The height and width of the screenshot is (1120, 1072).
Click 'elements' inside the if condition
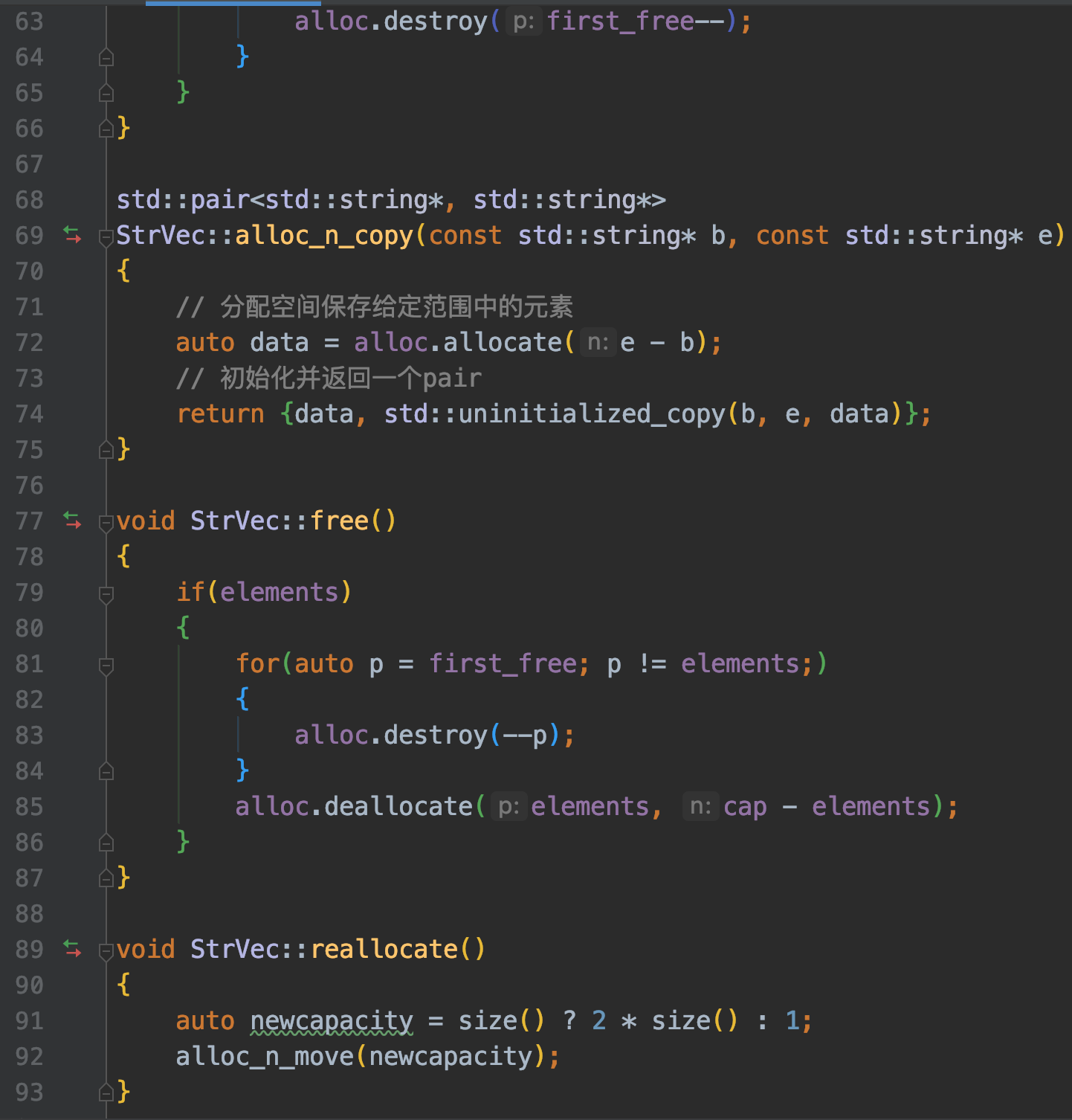pos(280,592)
